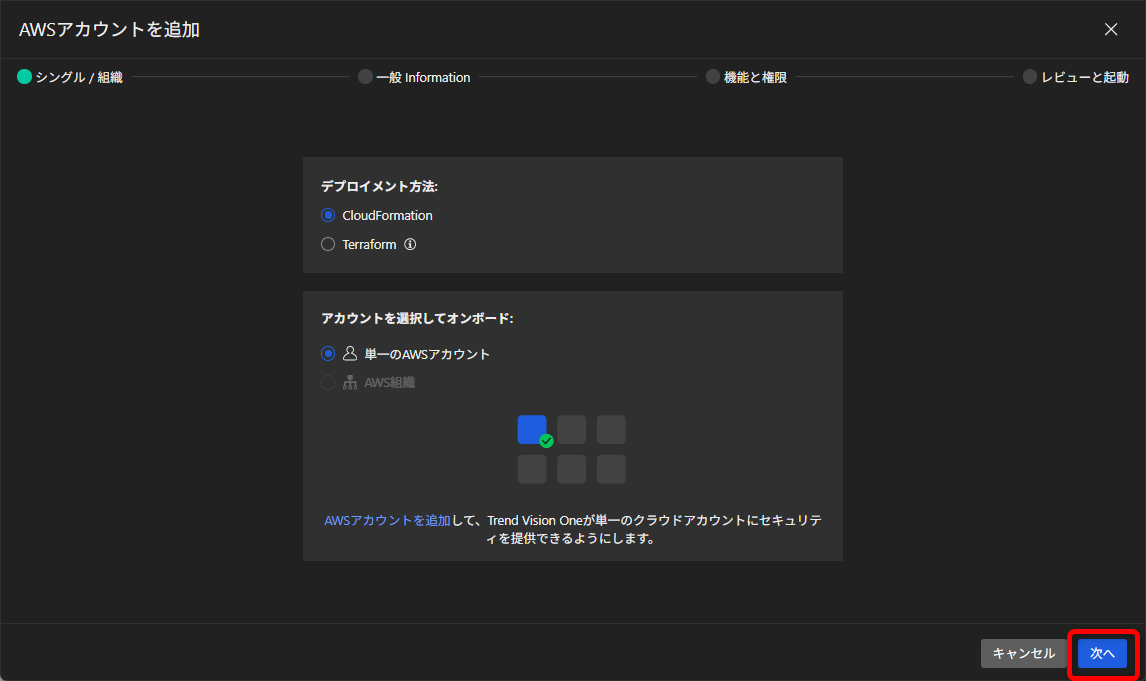Pick the greyed-out AWS組織 radio button
The width and height of the screenshot is (1146, 681).
[x=328, y=382]
